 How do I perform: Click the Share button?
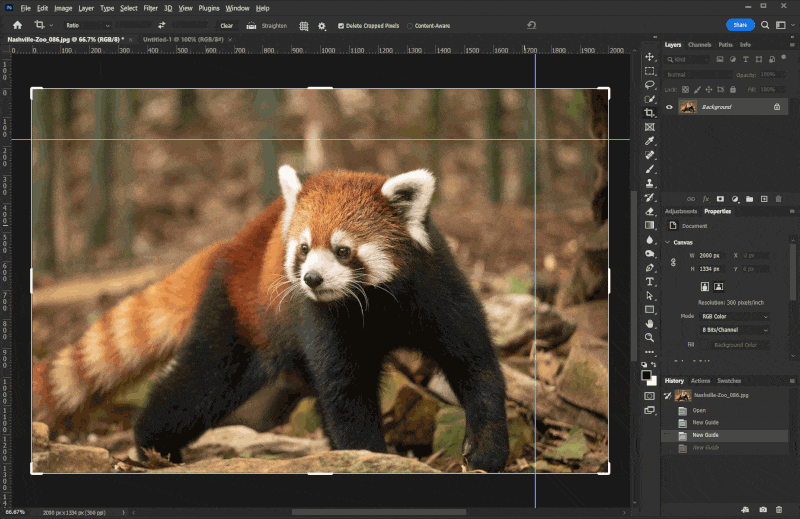tap(740, 25)
